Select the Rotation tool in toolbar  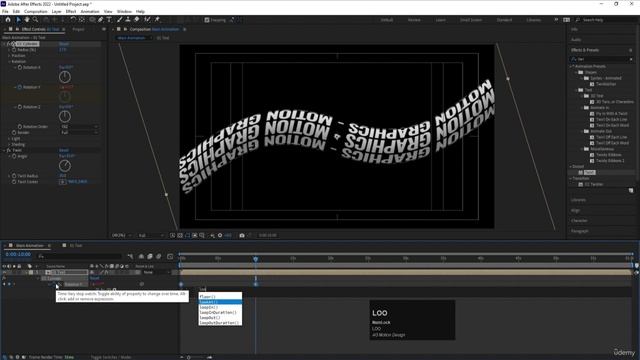point(73,20)
